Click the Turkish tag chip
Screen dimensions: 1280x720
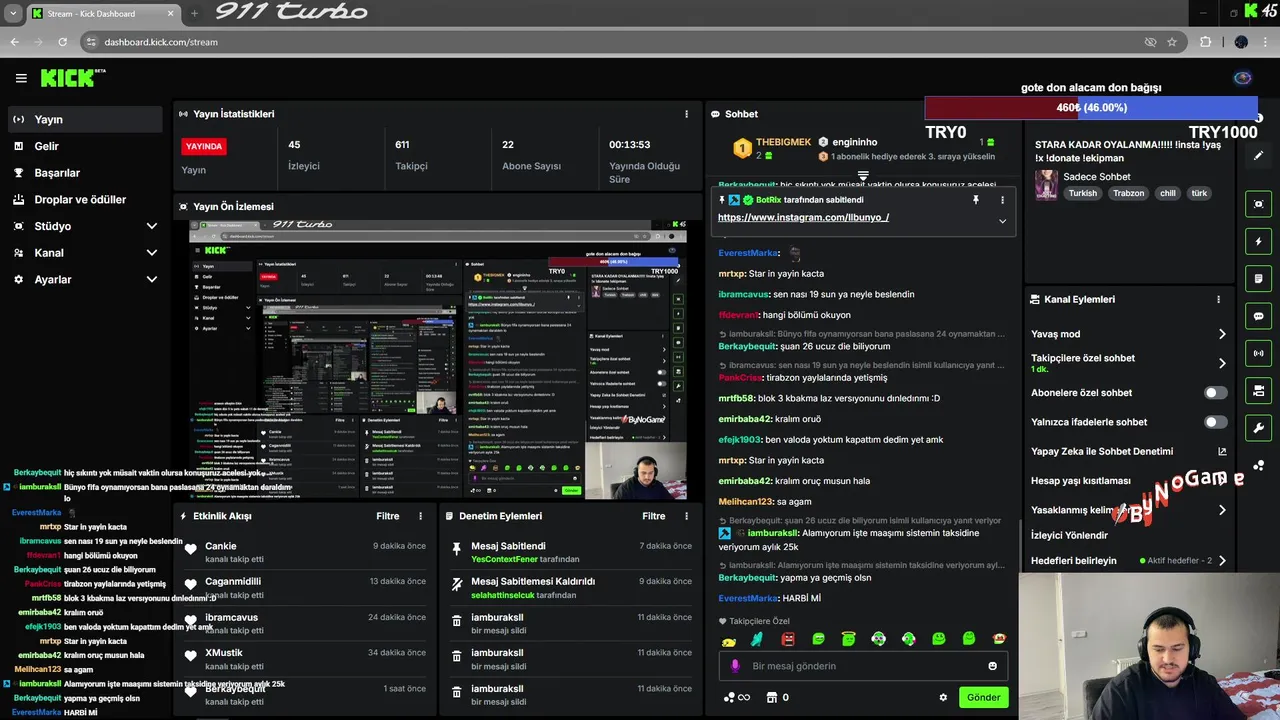[x=1082, y=193]
